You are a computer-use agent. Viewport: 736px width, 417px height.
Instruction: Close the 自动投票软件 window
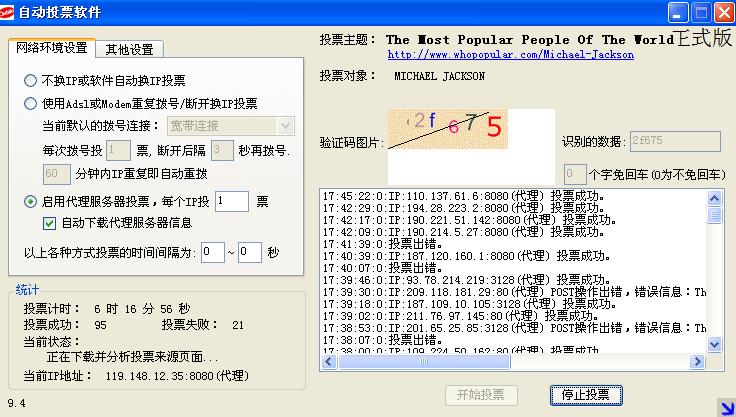722,13
